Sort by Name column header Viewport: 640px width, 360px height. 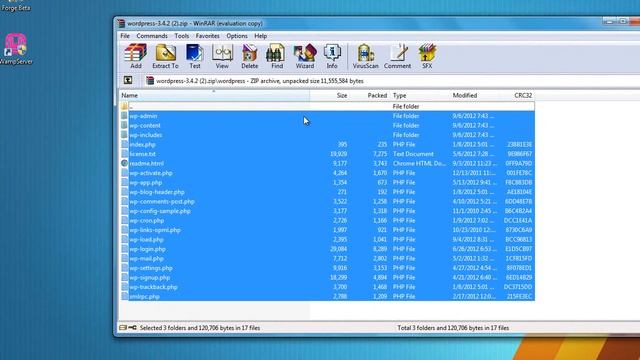[214, 95]
